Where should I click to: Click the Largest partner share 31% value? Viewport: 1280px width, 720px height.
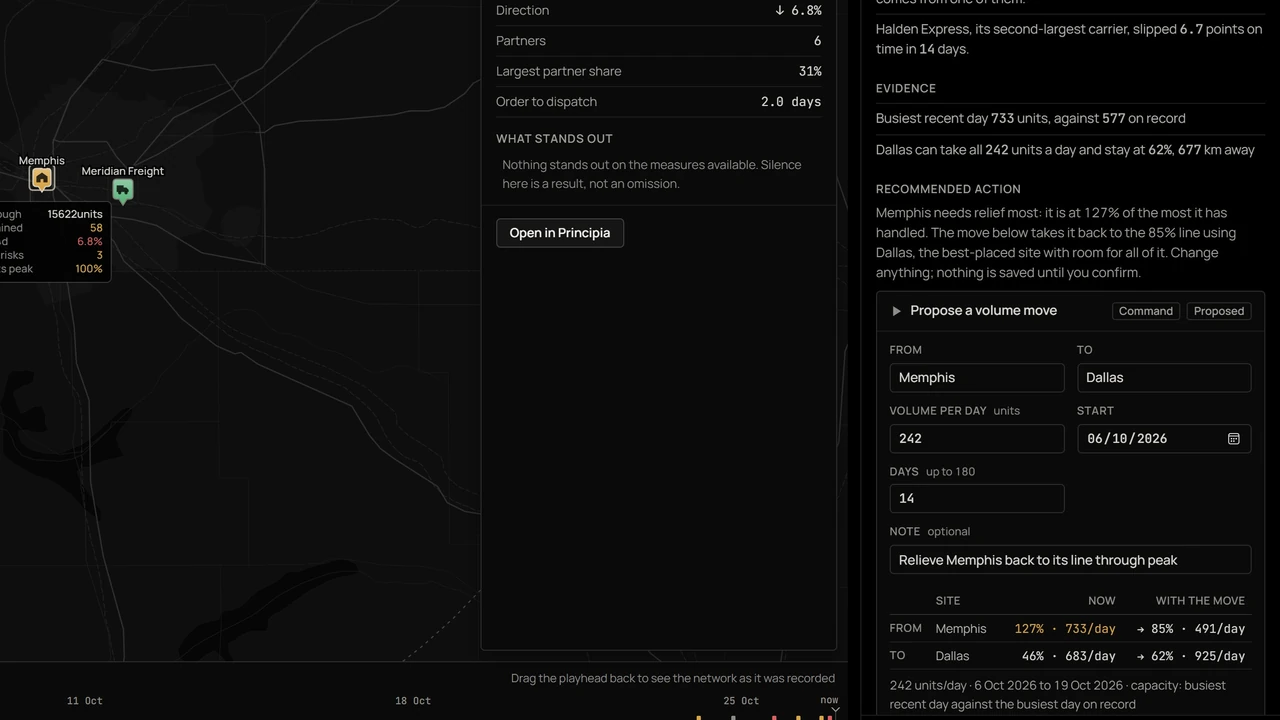(x=810, y=71)
